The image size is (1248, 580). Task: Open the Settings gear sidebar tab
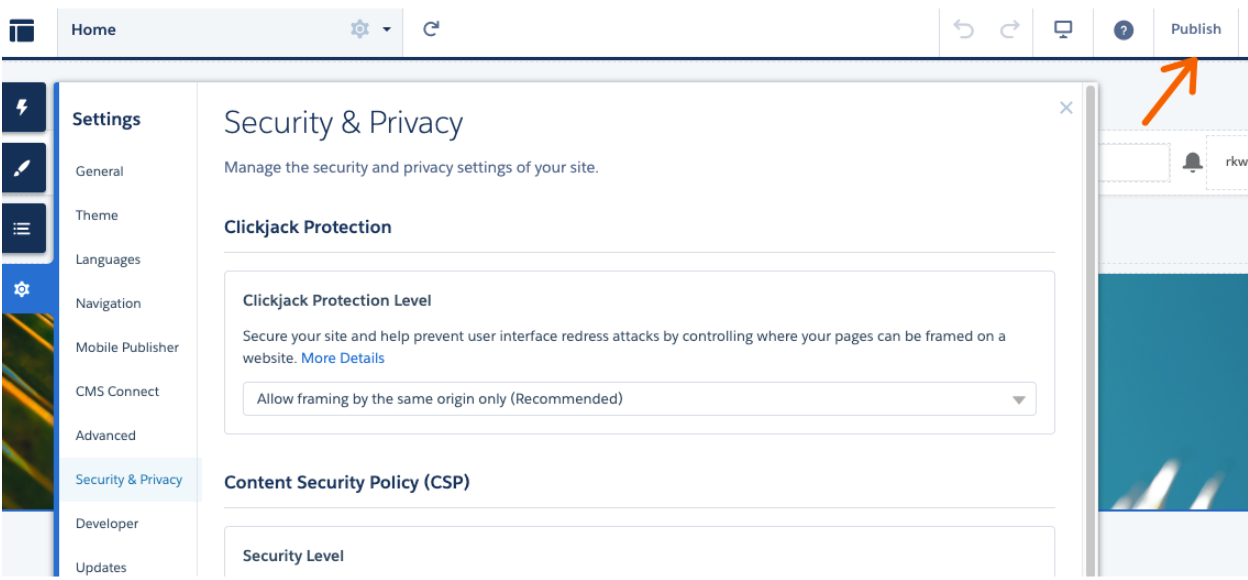(x=23, y=289)
